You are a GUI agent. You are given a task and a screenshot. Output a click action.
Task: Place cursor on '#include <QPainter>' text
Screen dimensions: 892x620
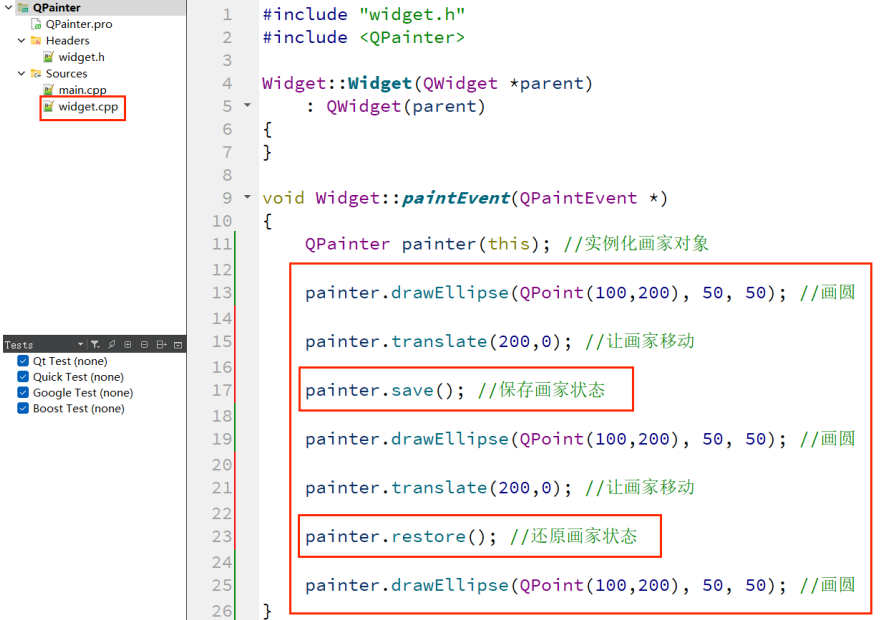pyautogui.click(x=364, y=38)
